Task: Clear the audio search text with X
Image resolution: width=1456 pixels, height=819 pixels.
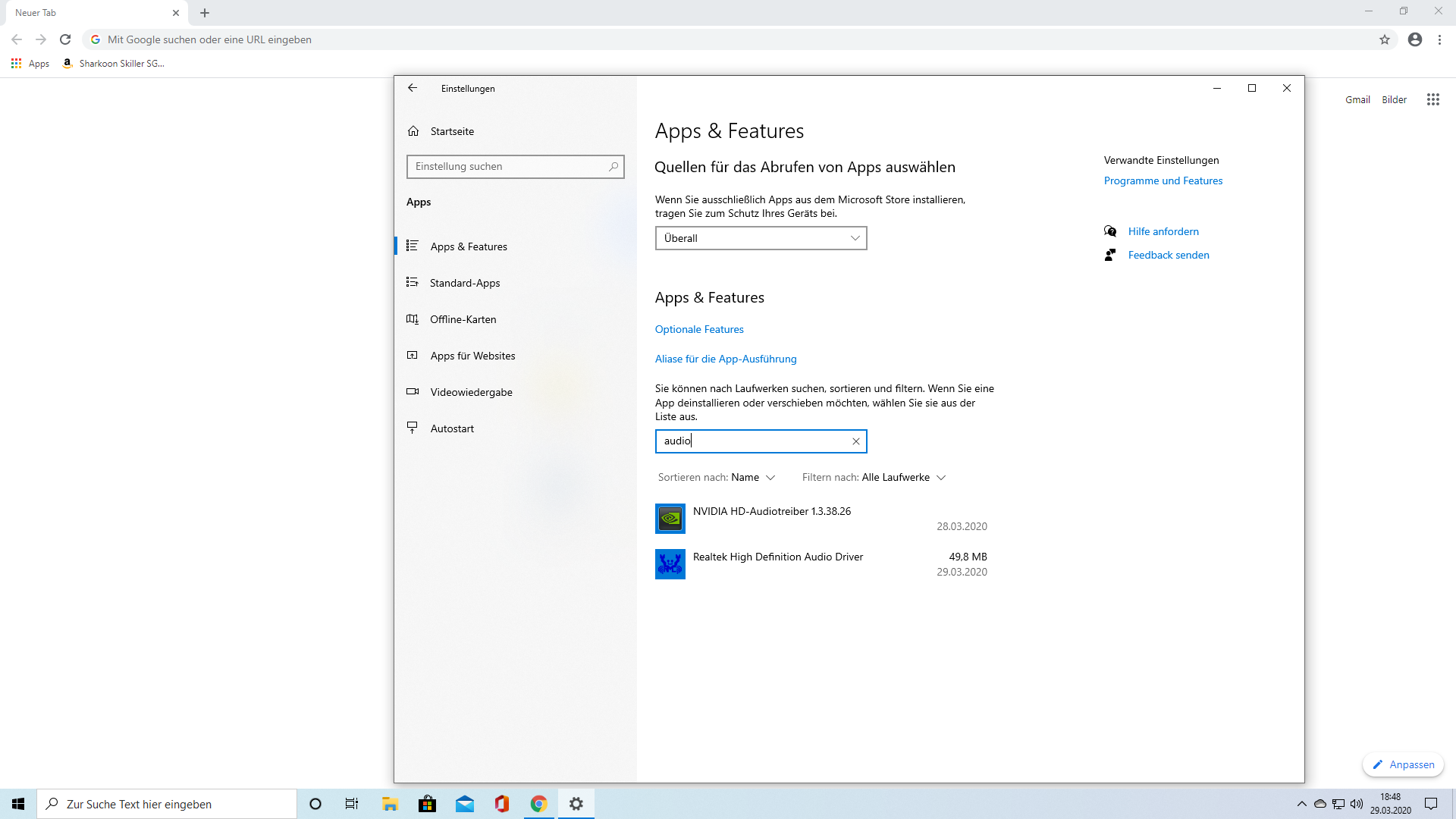Action: click(x=856, y=441)
